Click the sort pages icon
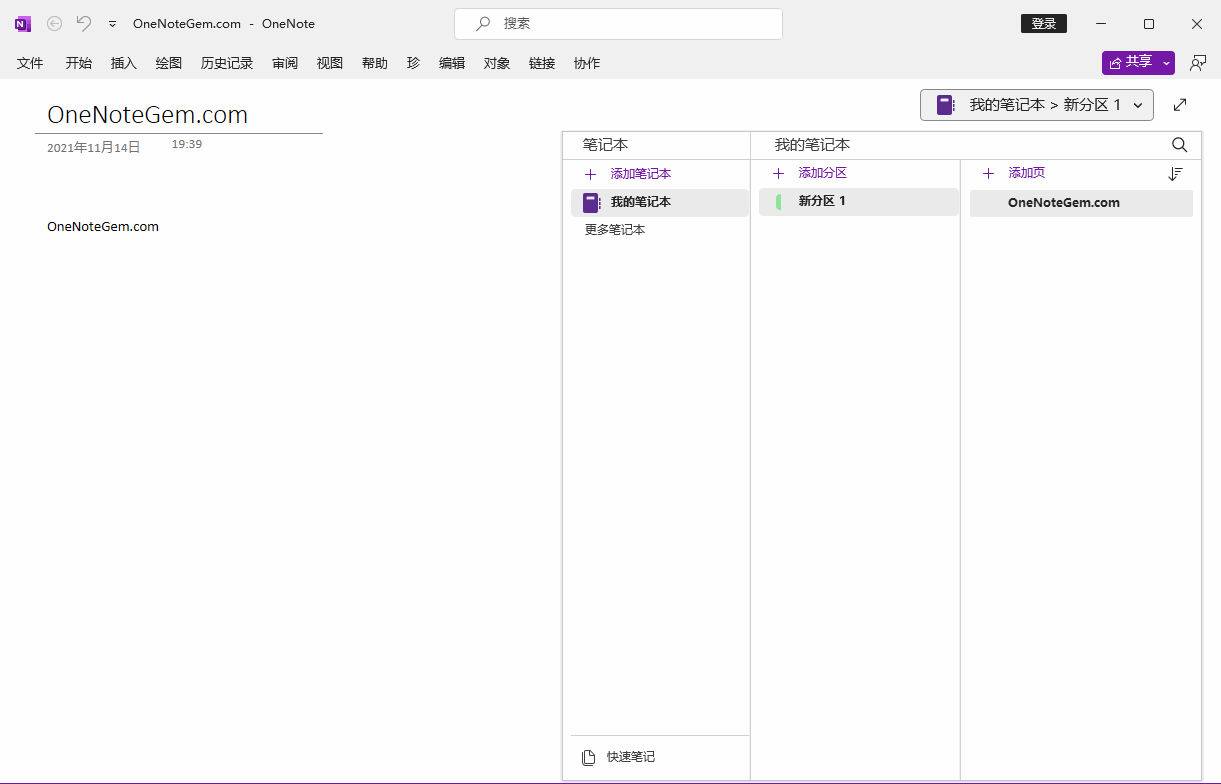This screenshot has height=784, width=1221. [1175, 174]
